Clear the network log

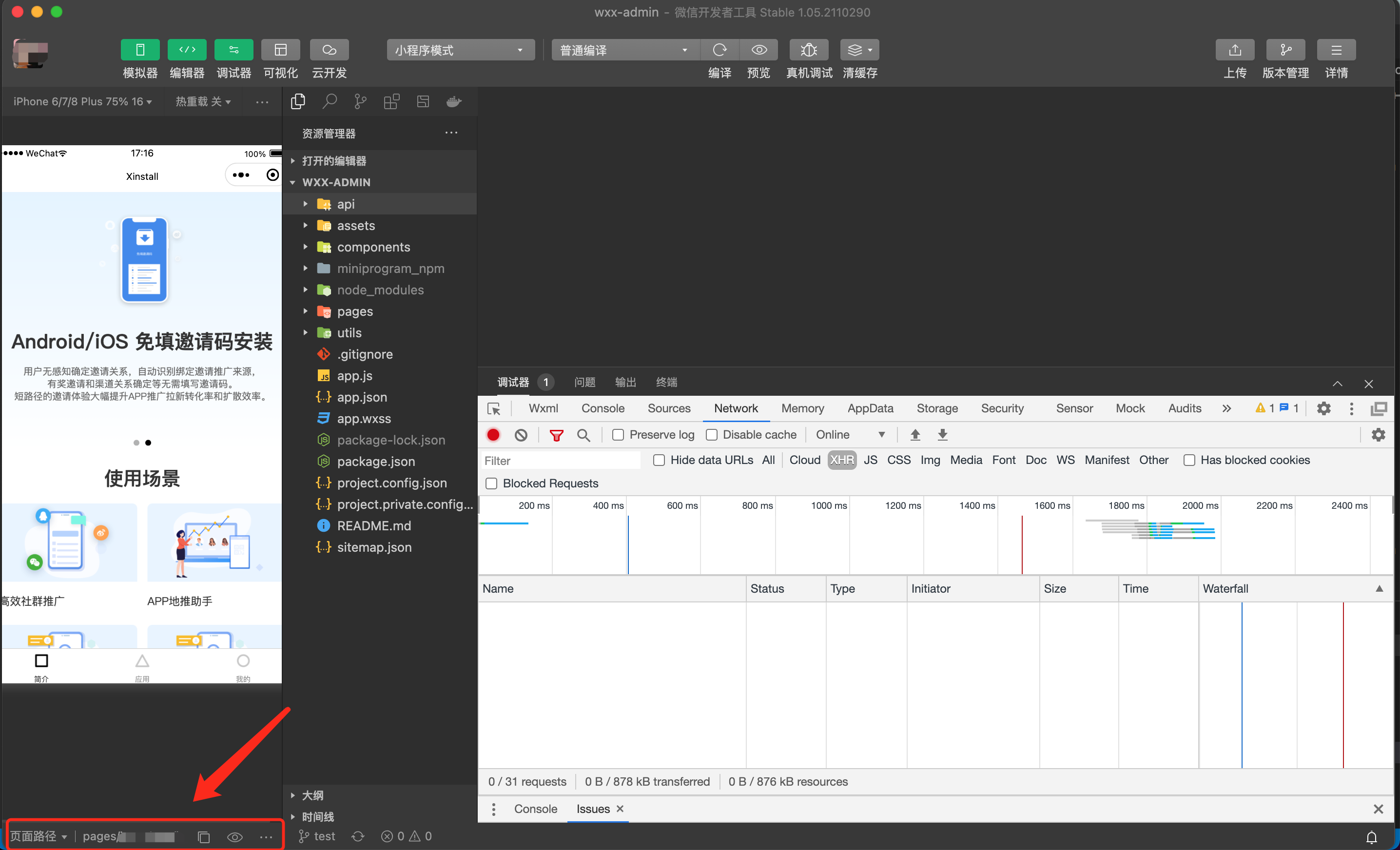[521, 435]
